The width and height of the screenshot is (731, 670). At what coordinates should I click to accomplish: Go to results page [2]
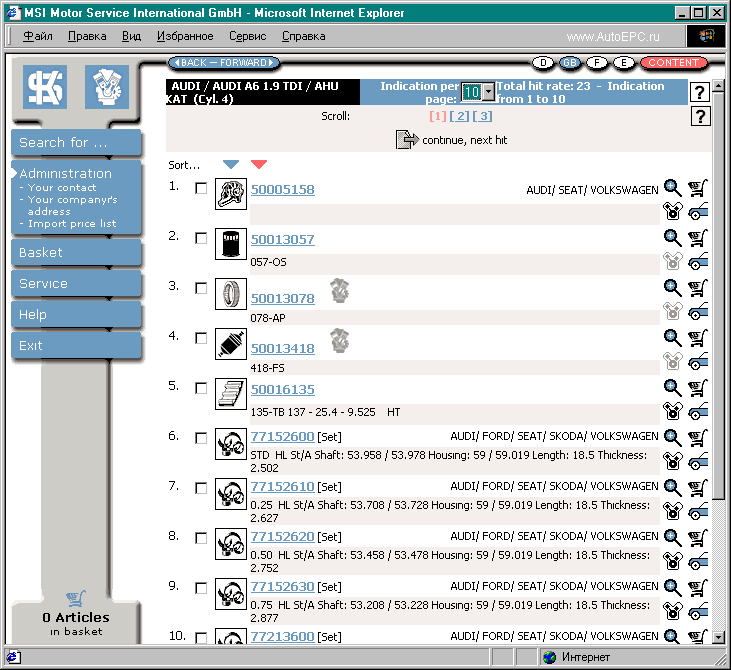tap(460, 116)
